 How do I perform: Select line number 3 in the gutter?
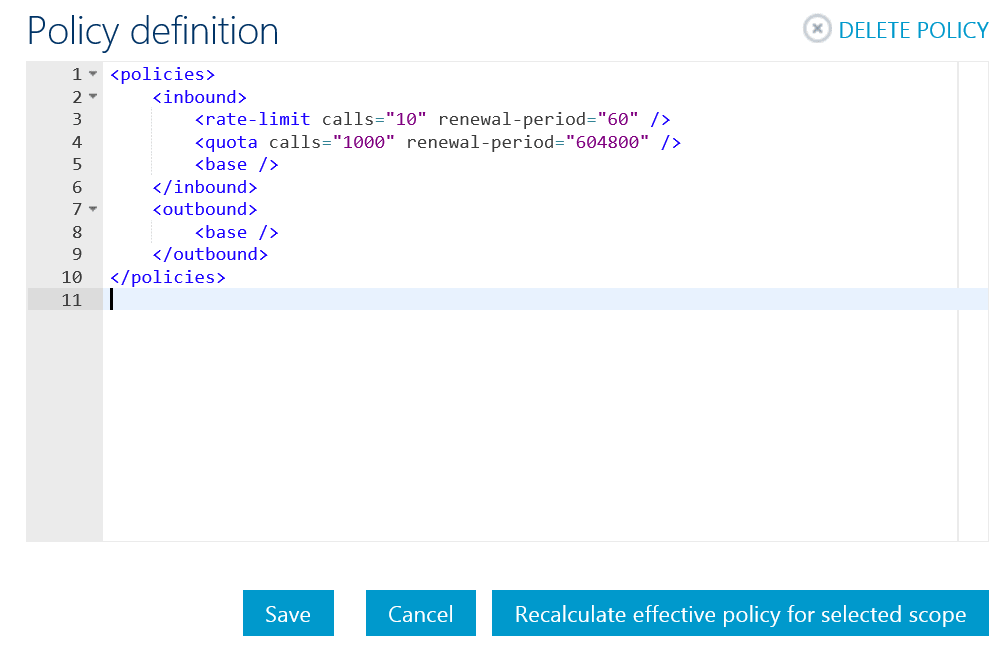(x=77, y=119)
